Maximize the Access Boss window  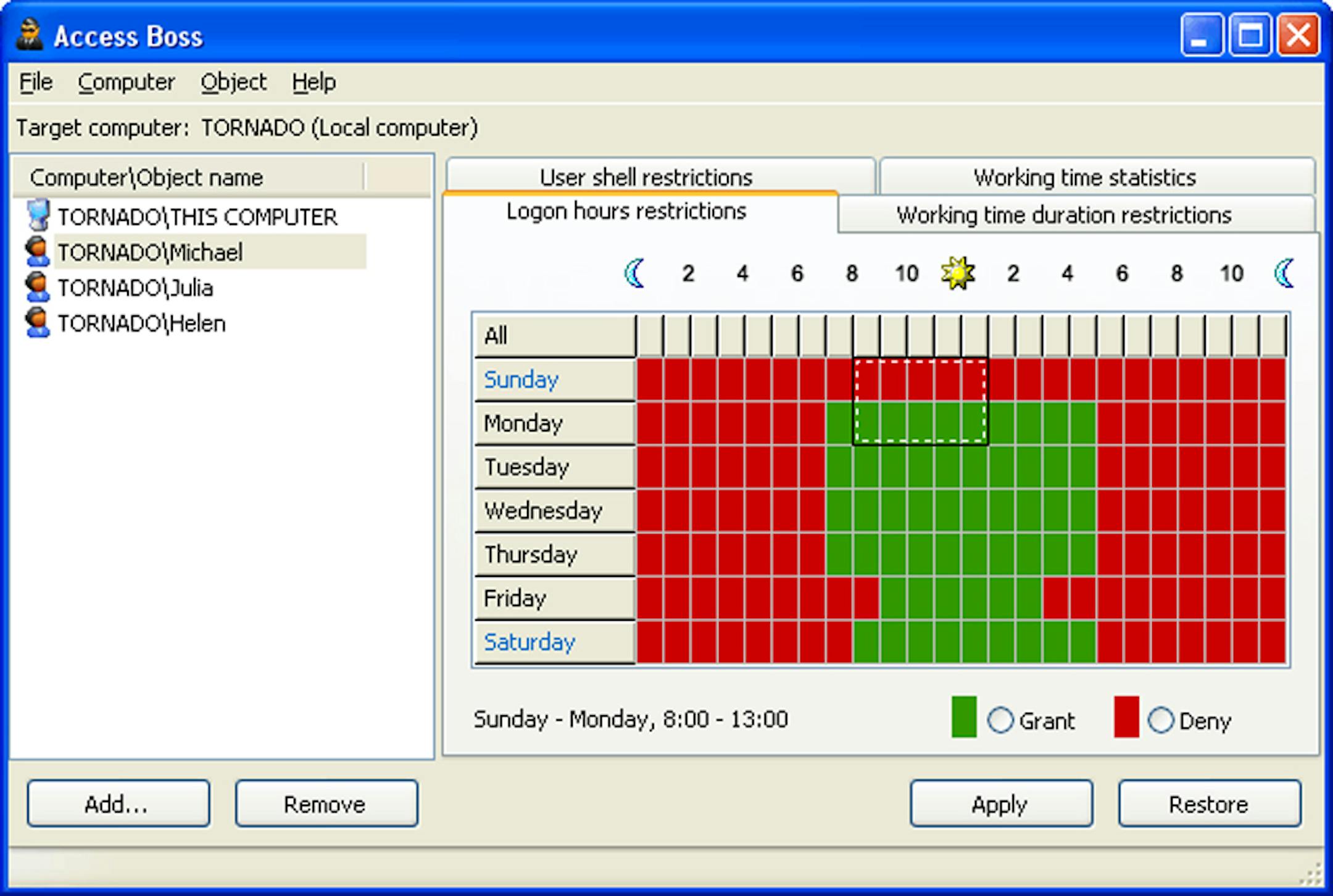click(1250, 35)
